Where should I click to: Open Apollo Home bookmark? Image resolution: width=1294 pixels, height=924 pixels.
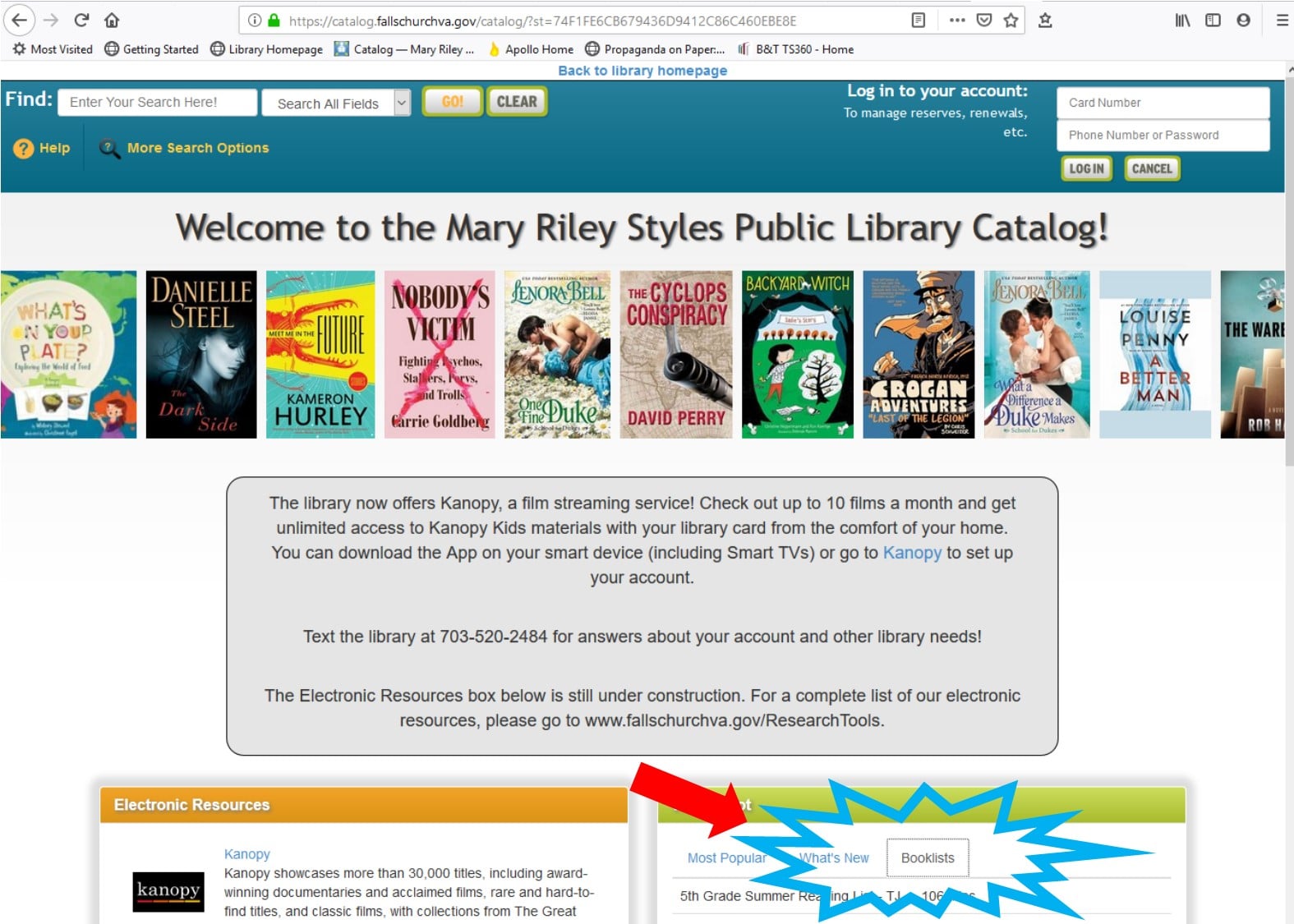530,49
